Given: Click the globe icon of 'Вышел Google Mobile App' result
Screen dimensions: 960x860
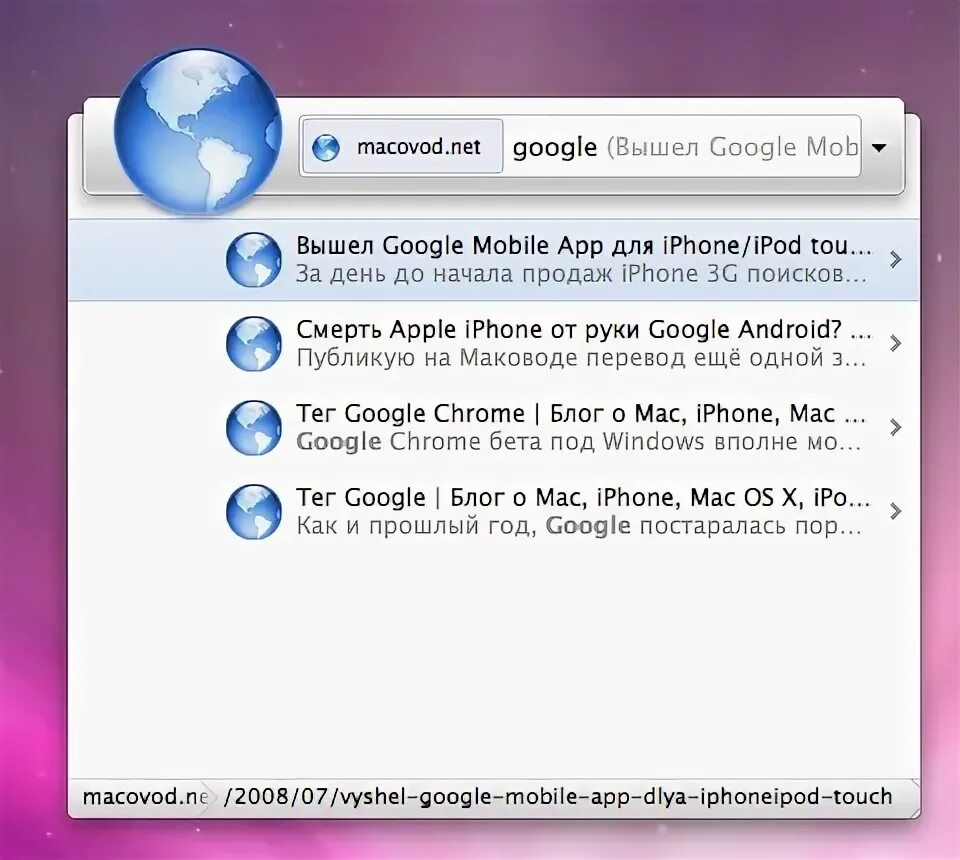Looking at the screenshot, I should coord(253,260).
